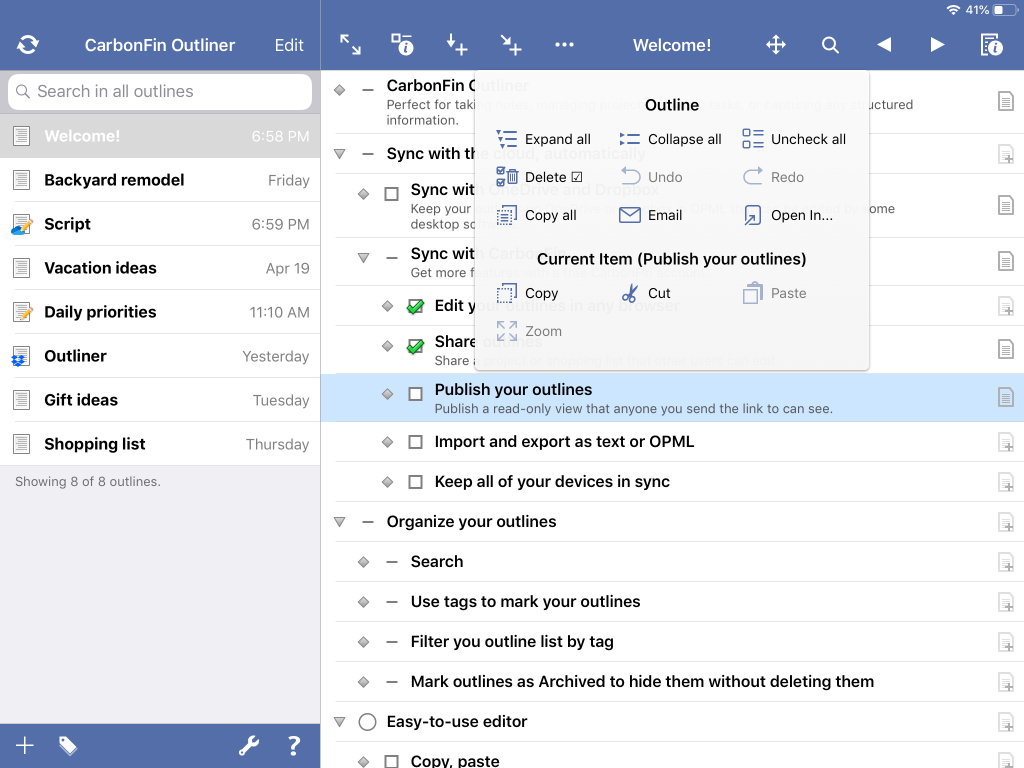Open note for Publish your outlines row

tap(1006, 397)
